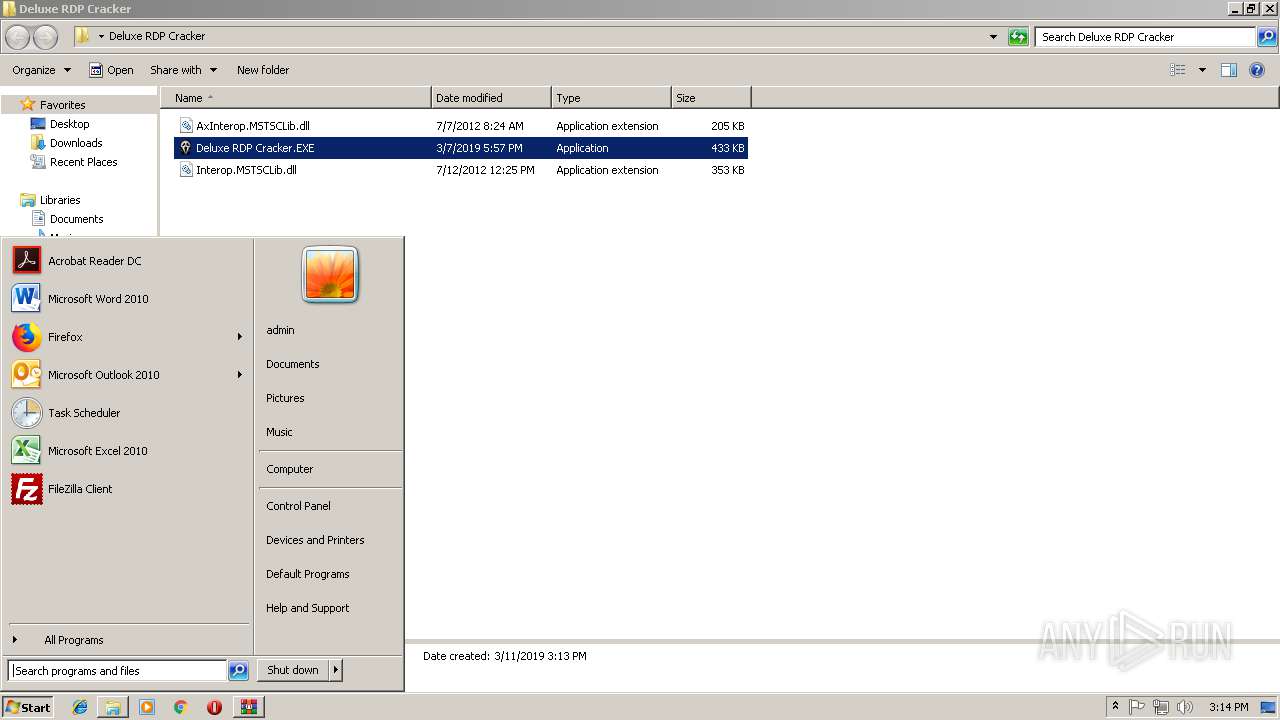Open Control Panel from Start menu

[298, 506]
